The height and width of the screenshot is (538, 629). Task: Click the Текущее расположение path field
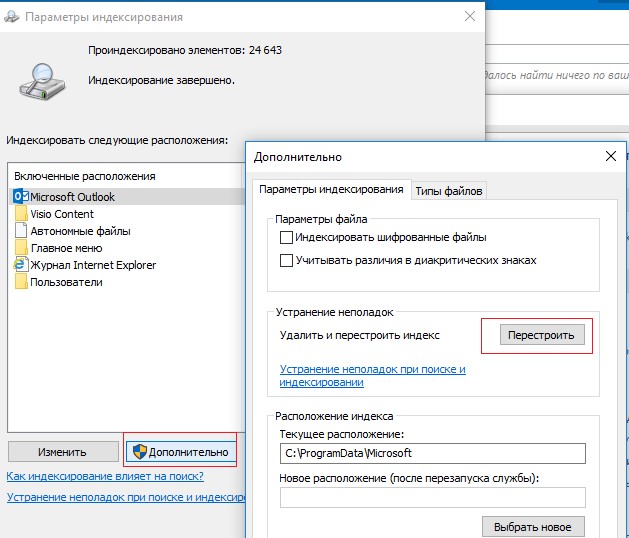click(x=432, y=453)
